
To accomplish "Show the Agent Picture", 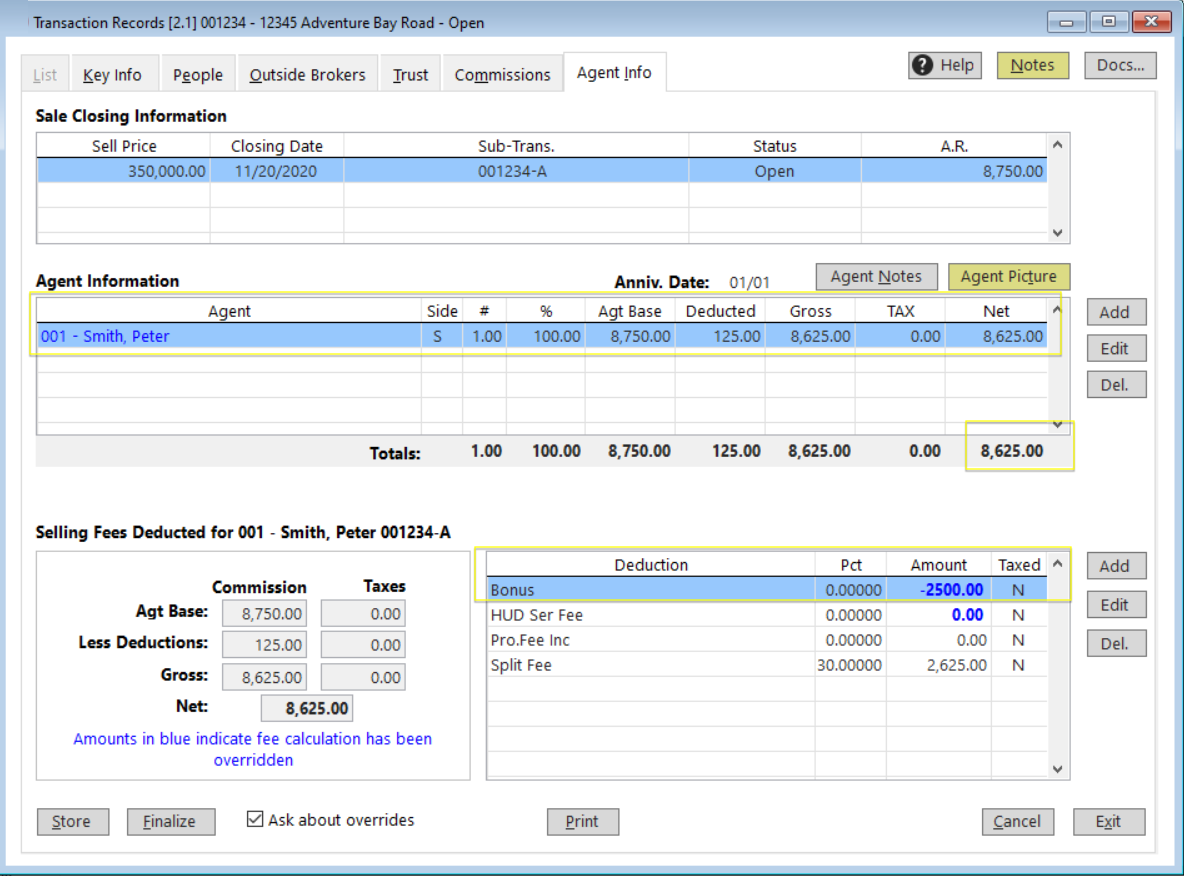I will click(x=1008, y=276).
